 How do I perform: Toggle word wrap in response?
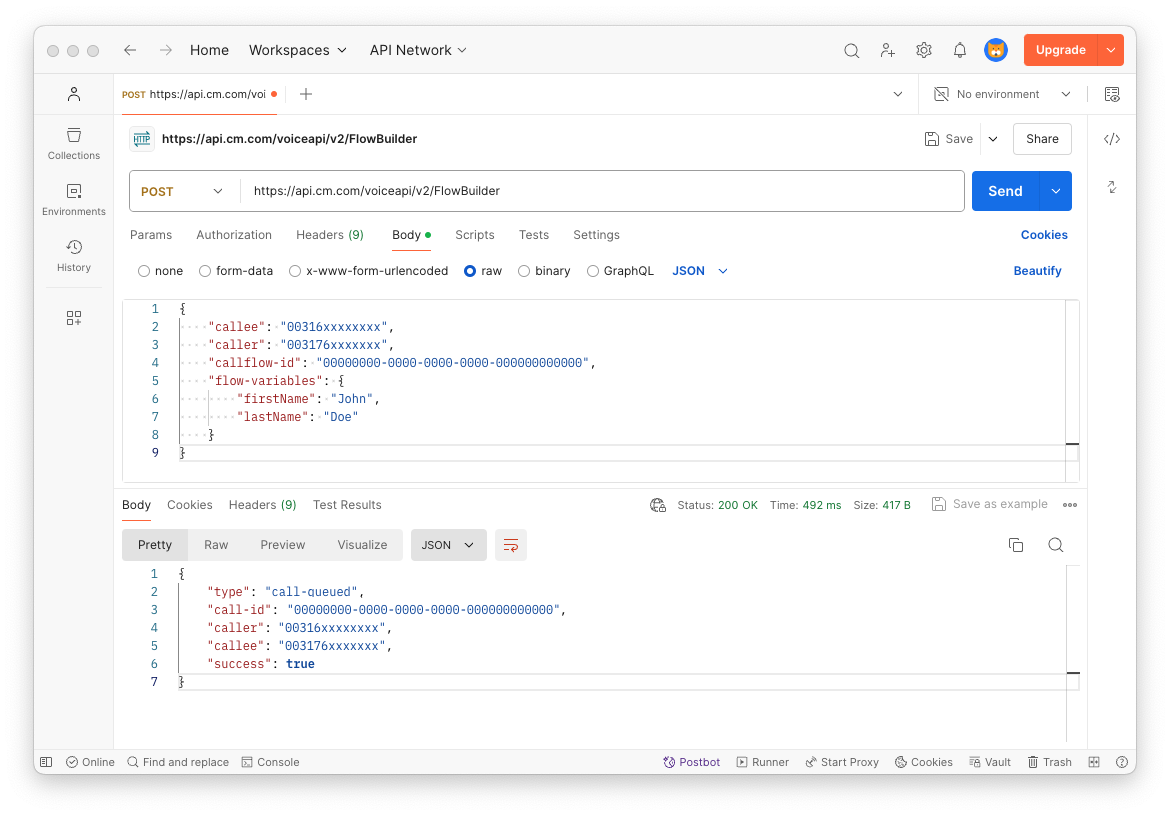click(511, 545)
